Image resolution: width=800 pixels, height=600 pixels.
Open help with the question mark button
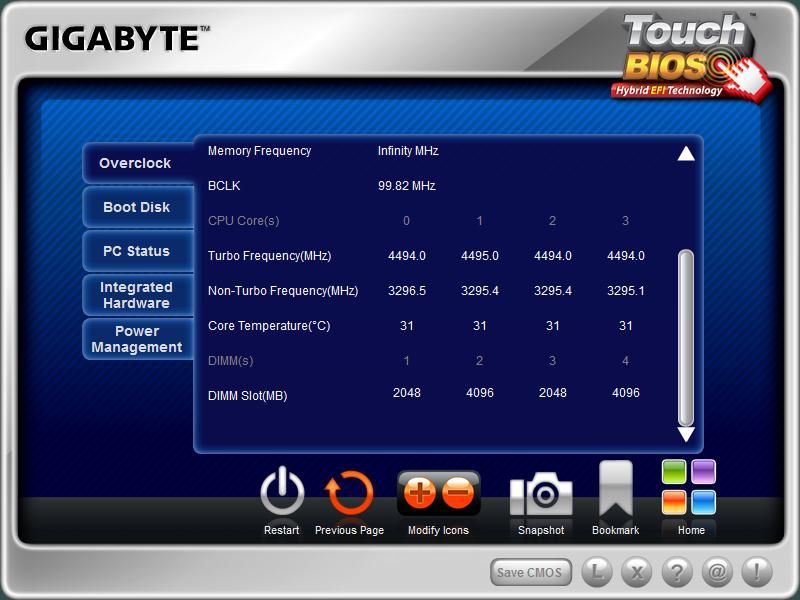tap(677, 572)
